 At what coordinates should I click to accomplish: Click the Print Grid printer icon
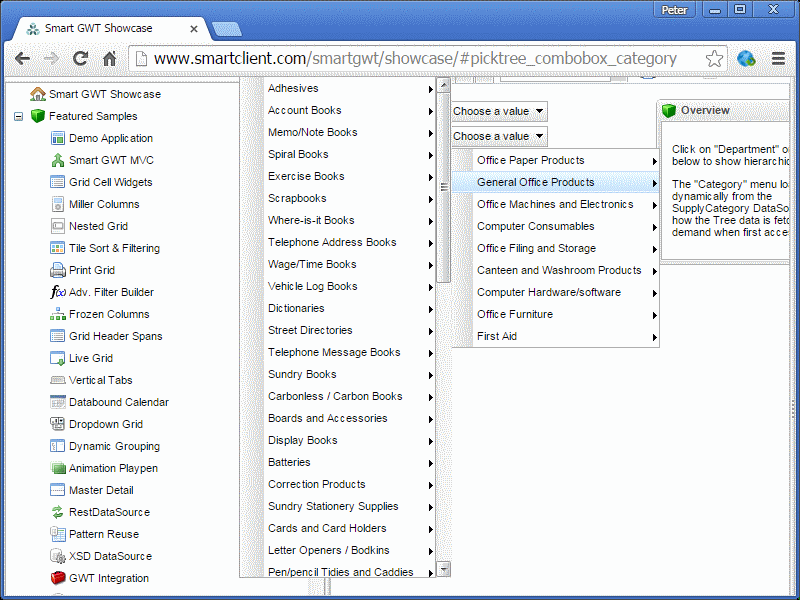tap(58, 270)
